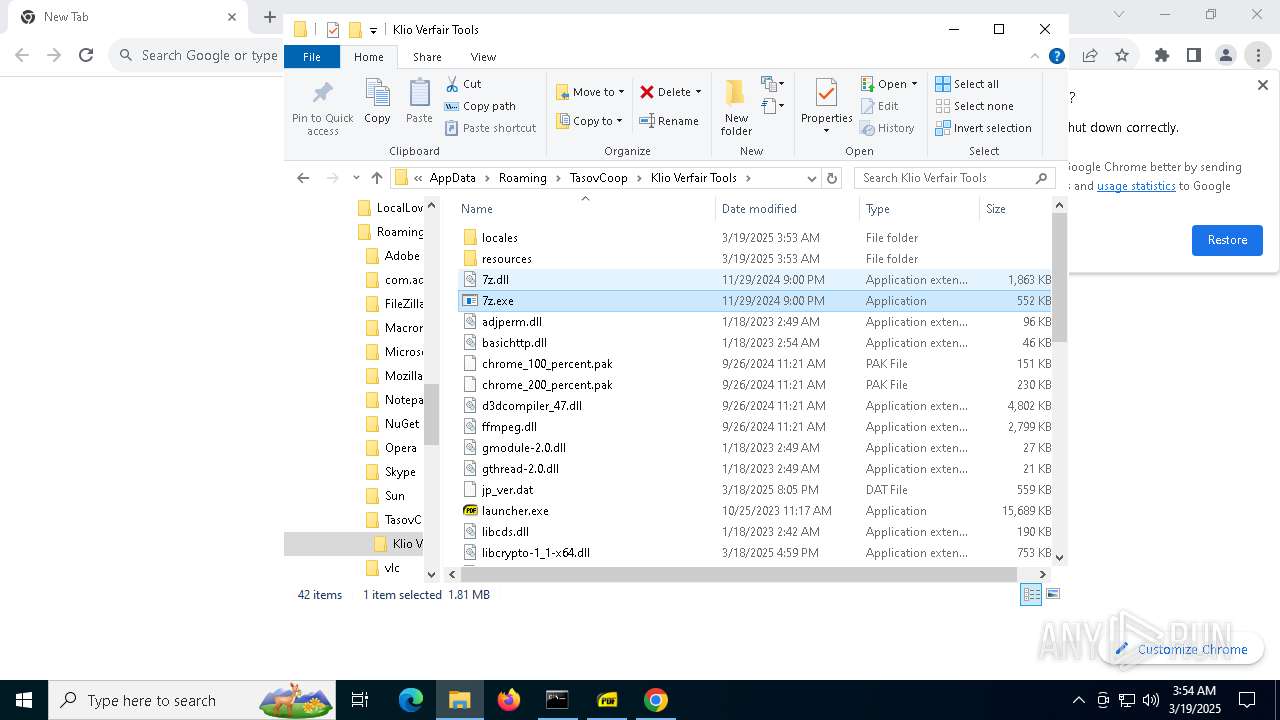
Task: Click the Edit command in Open group
Action: coord(879,106)
